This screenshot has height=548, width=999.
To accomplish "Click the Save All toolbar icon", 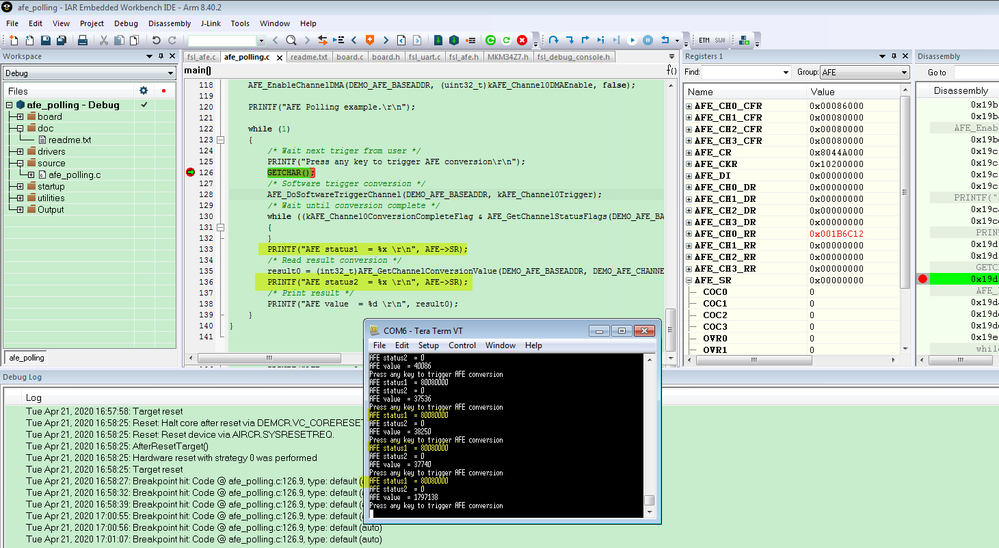I will 61,40.
